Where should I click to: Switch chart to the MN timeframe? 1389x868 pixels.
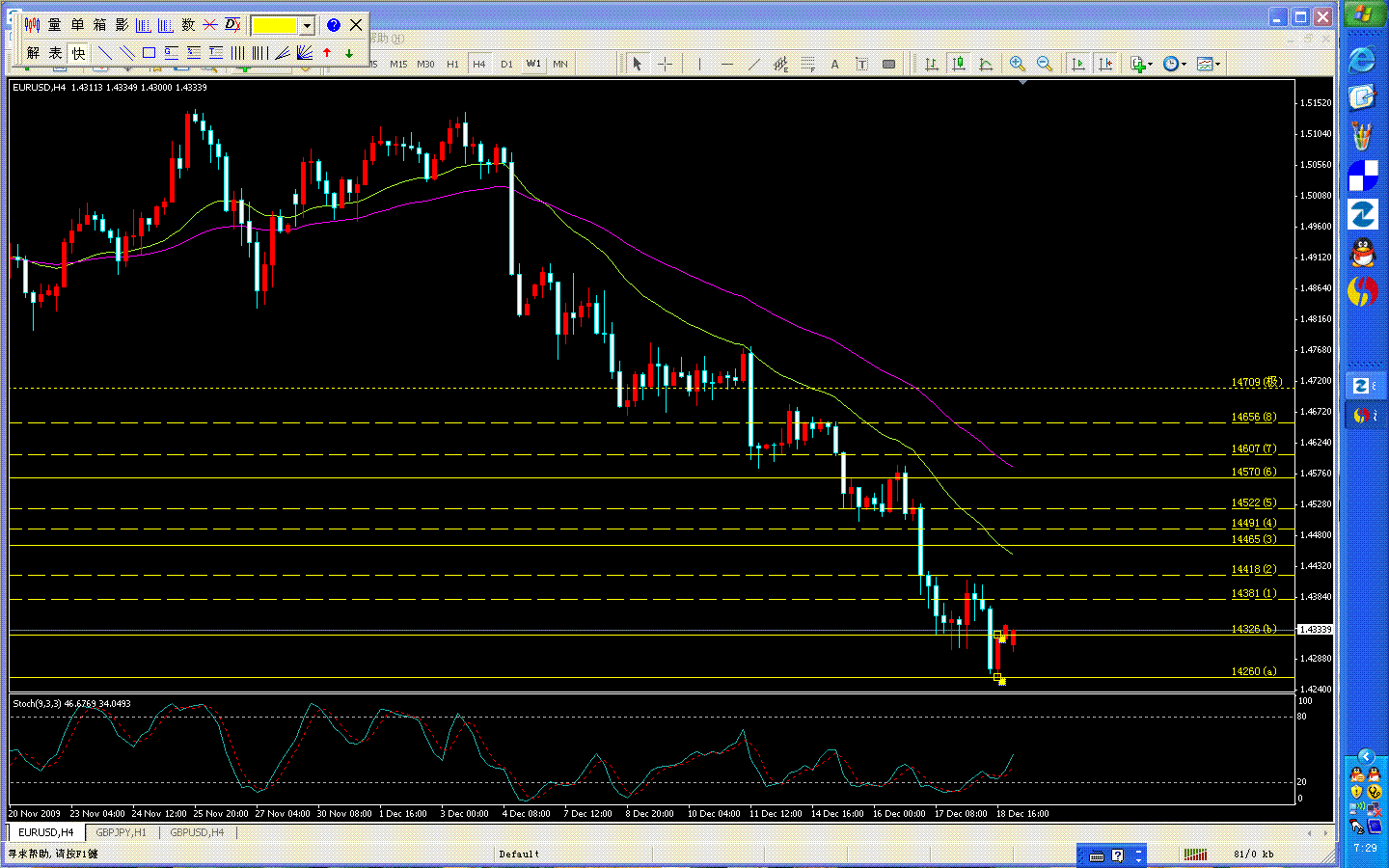point(560,64)
